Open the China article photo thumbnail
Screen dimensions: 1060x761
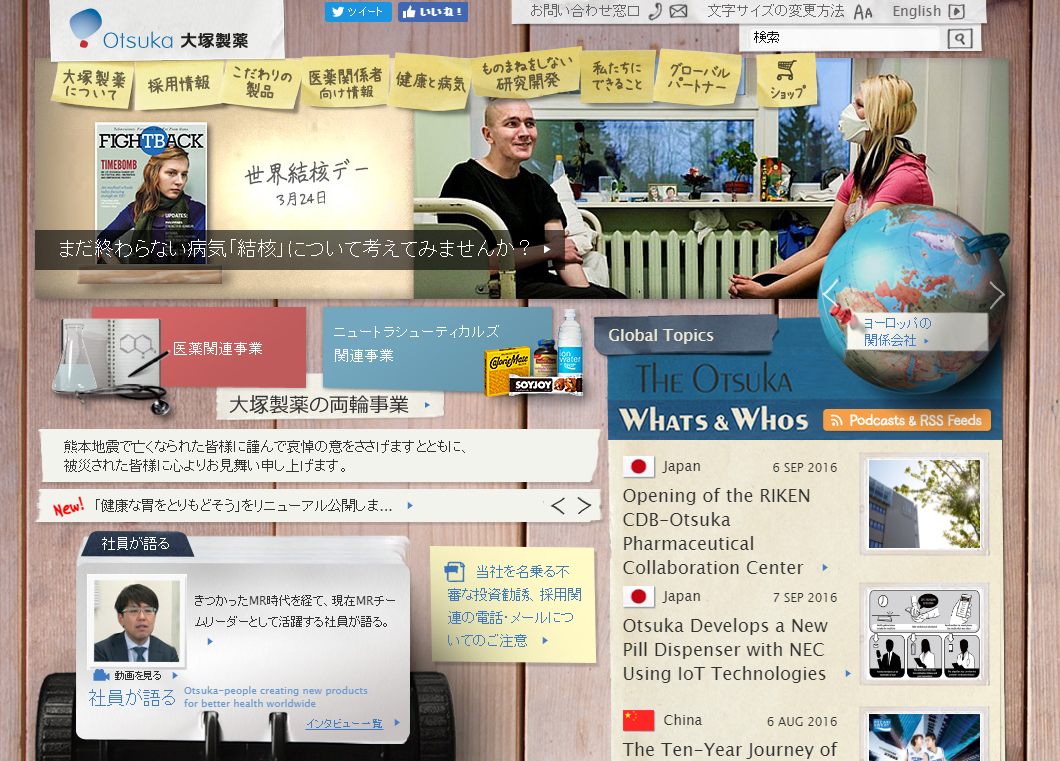(x=924, y=737)
